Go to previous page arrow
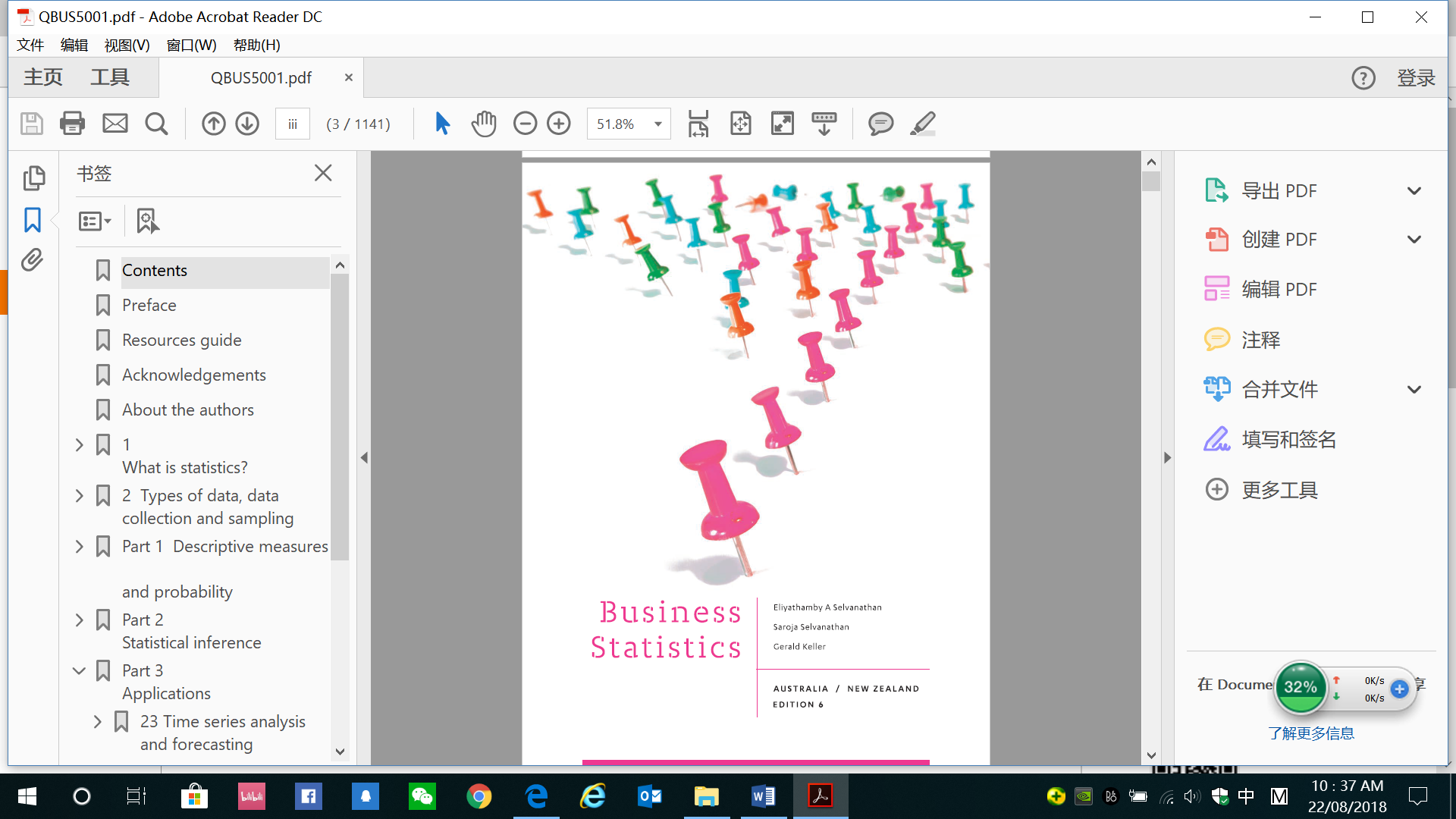1456x819 pixels. (213, 123)
